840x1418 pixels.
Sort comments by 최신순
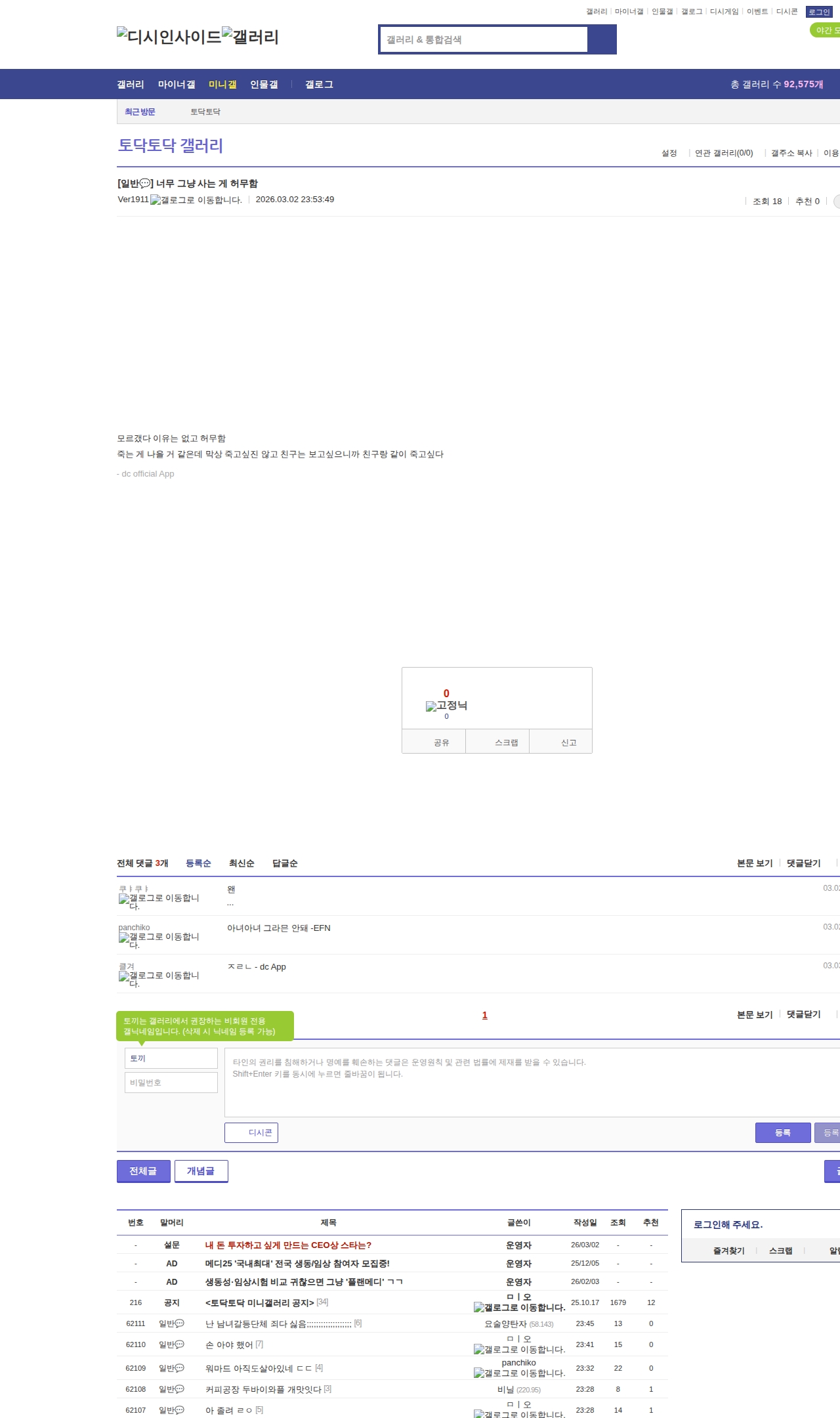pos(241,863)
